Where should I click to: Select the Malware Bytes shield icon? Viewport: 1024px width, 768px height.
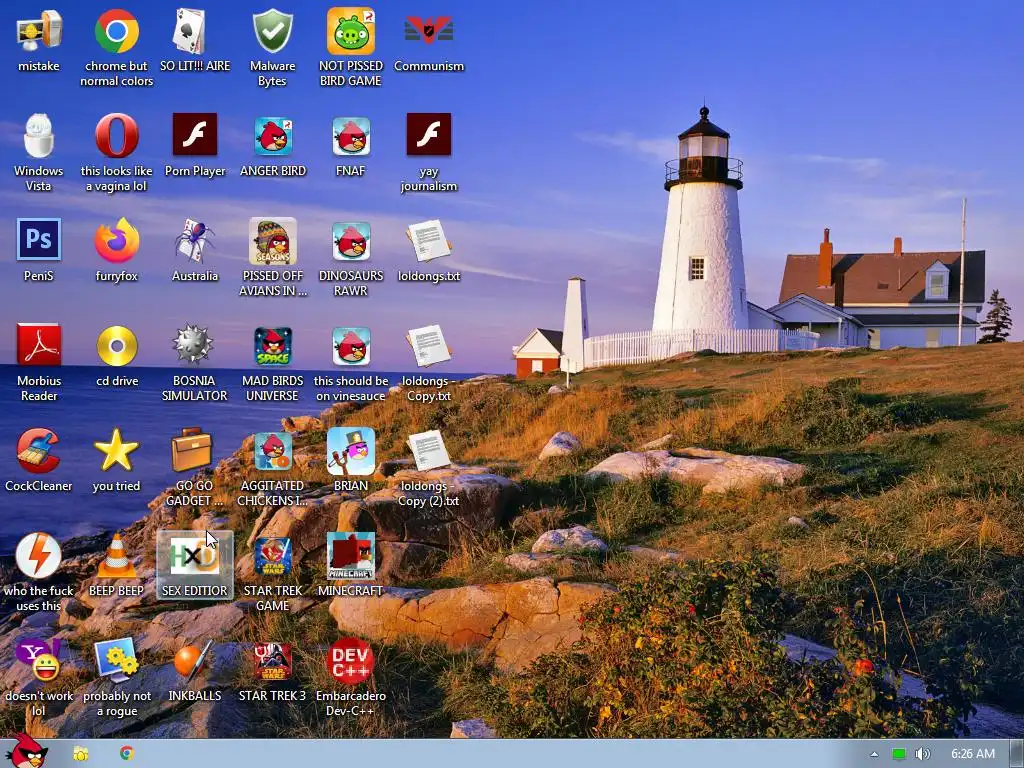272,31
